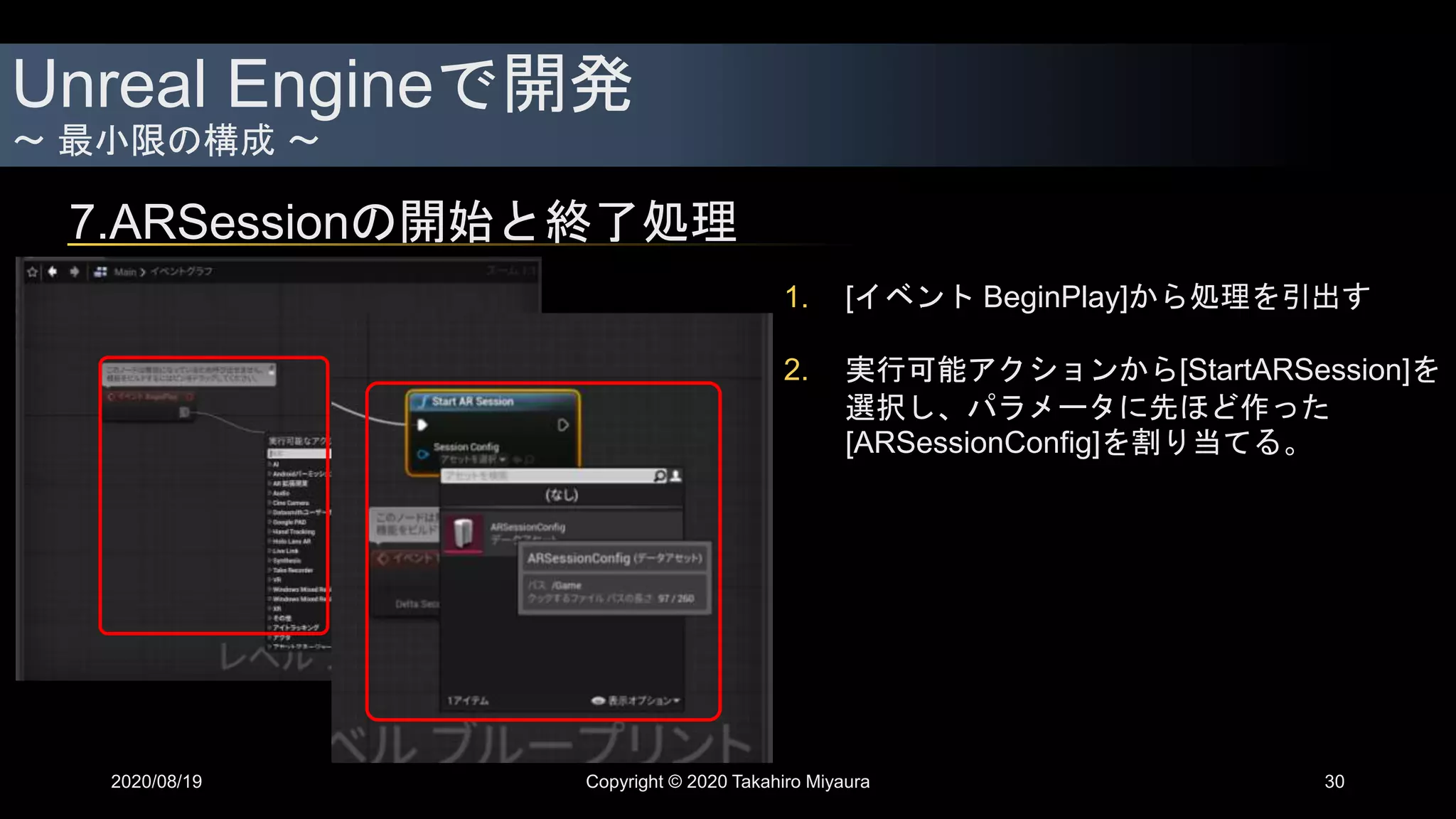Go forward with the right arrow icon
The width and height of the screenshot is (1456, 819).
[x=74, y=272]
